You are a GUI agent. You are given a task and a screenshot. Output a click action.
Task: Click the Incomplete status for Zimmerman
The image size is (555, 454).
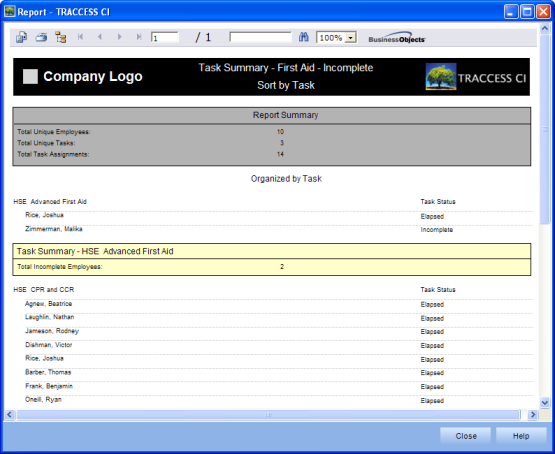[436, 230]
